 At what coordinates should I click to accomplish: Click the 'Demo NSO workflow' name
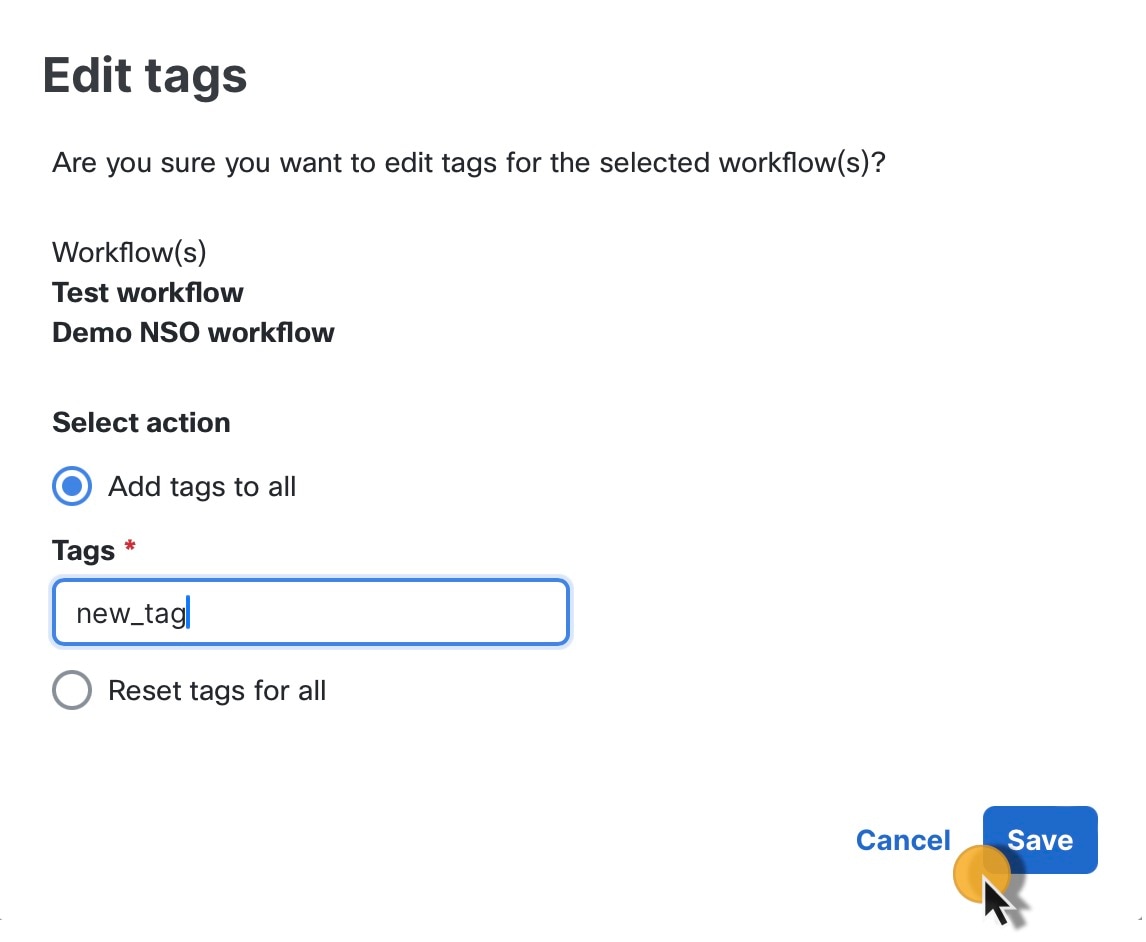point(193,333)
